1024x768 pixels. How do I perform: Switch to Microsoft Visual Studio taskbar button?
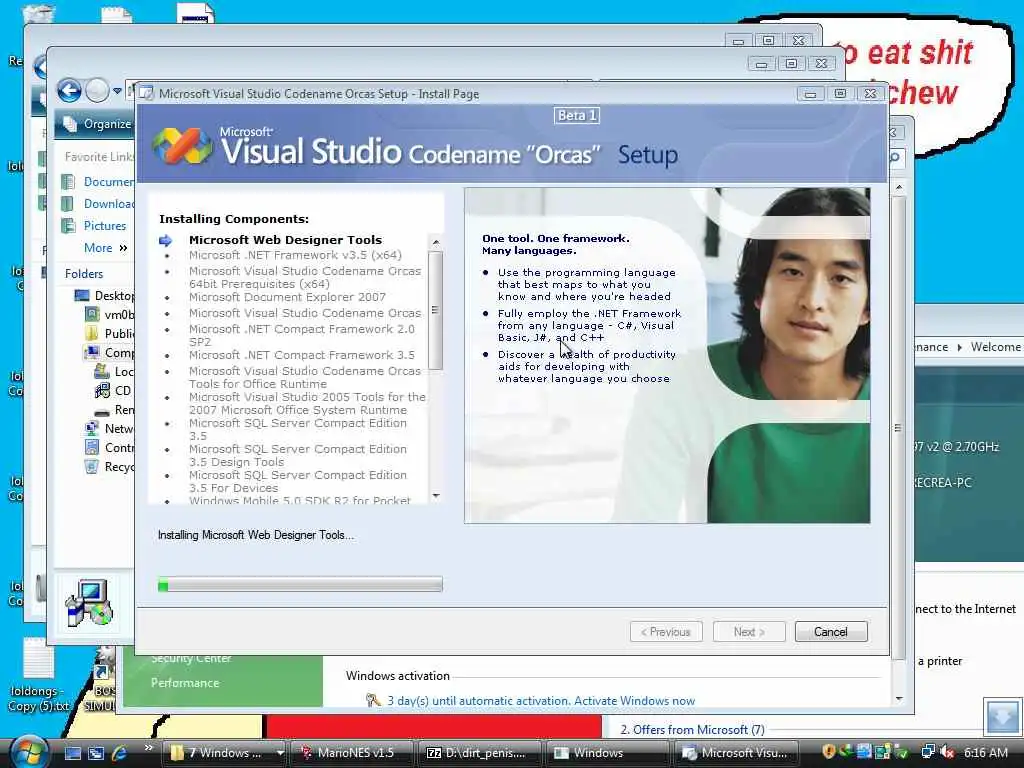(x=735, y=753)
